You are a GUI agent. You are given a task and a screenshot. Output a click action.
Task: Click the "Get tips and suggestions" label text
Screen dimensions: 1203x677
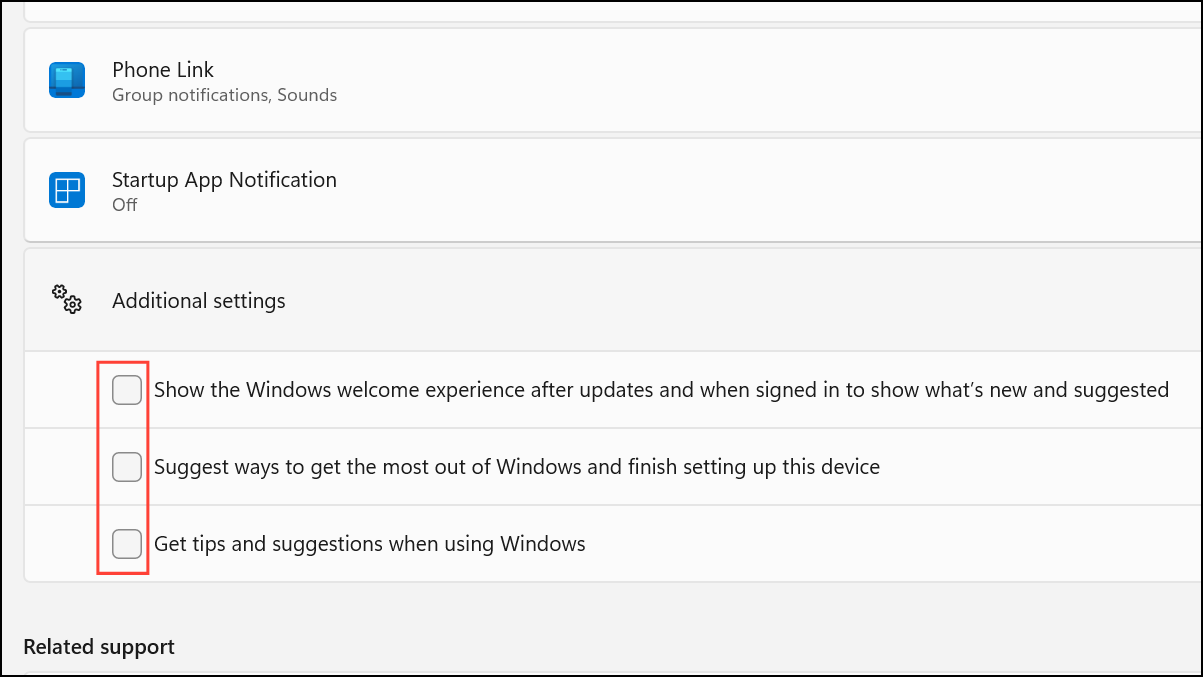coord(370,545)
